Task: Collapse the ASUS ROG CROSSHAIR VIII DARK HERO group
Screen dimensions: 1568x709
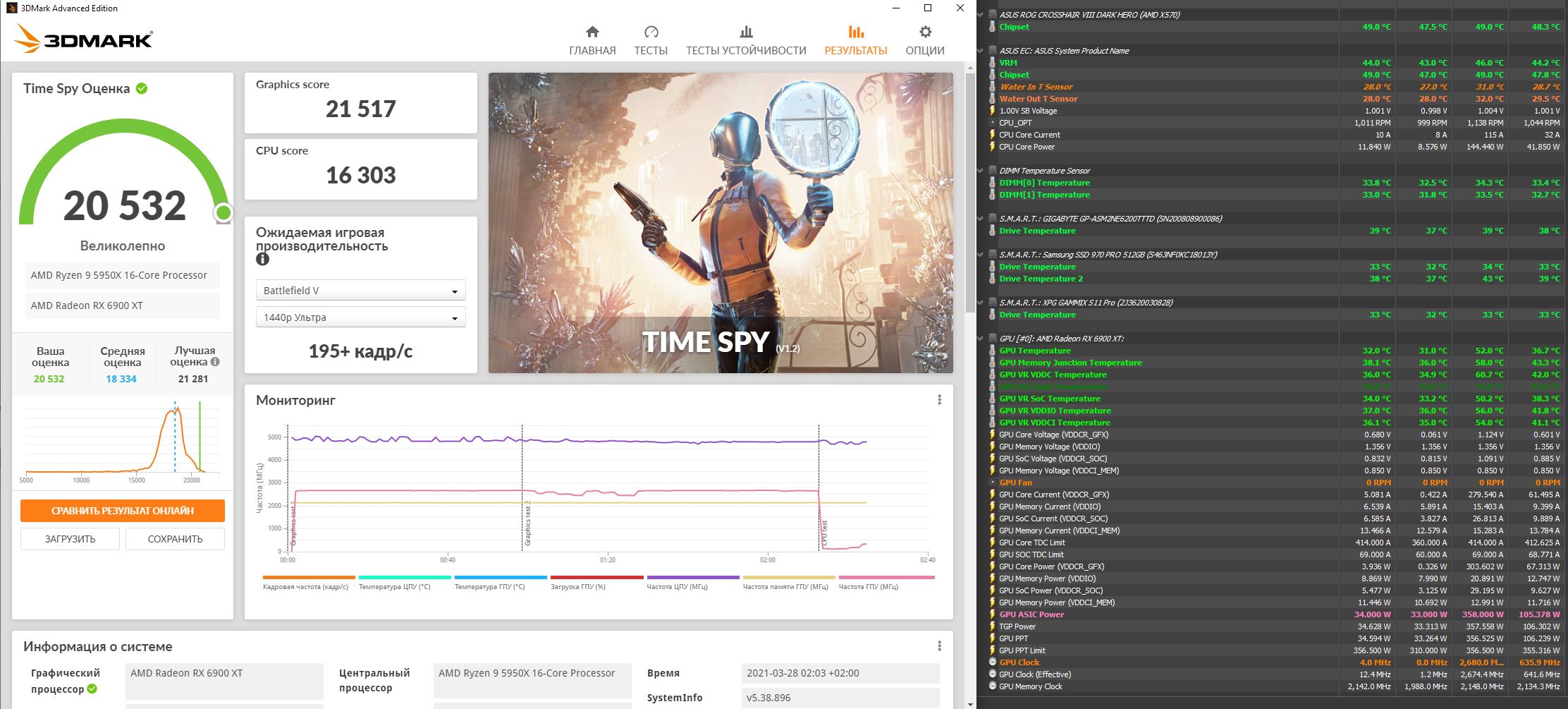Action: click(981, 15)
